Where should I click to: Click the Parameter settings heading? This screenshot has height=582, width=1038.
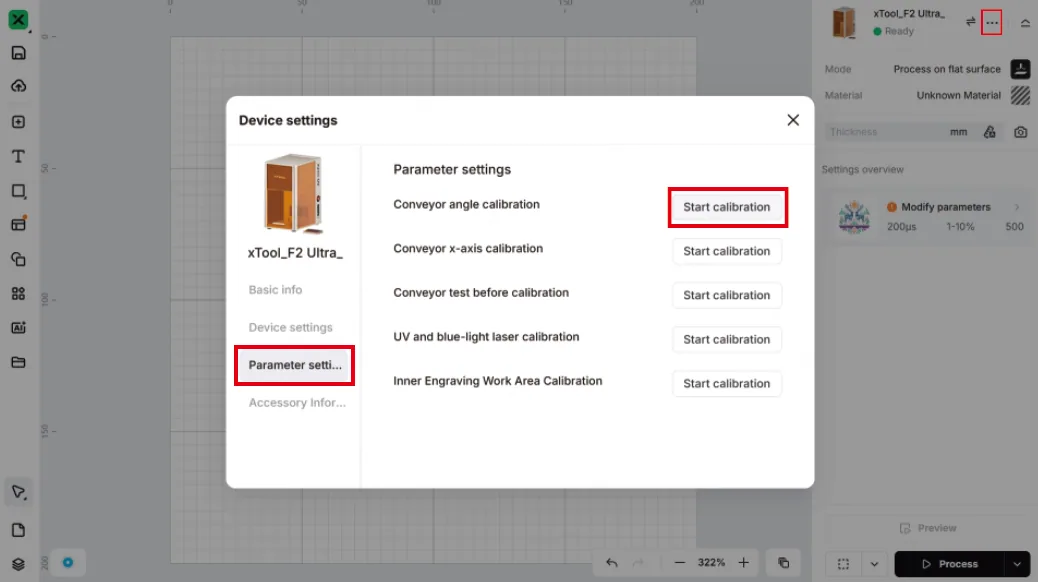[452, 170]
